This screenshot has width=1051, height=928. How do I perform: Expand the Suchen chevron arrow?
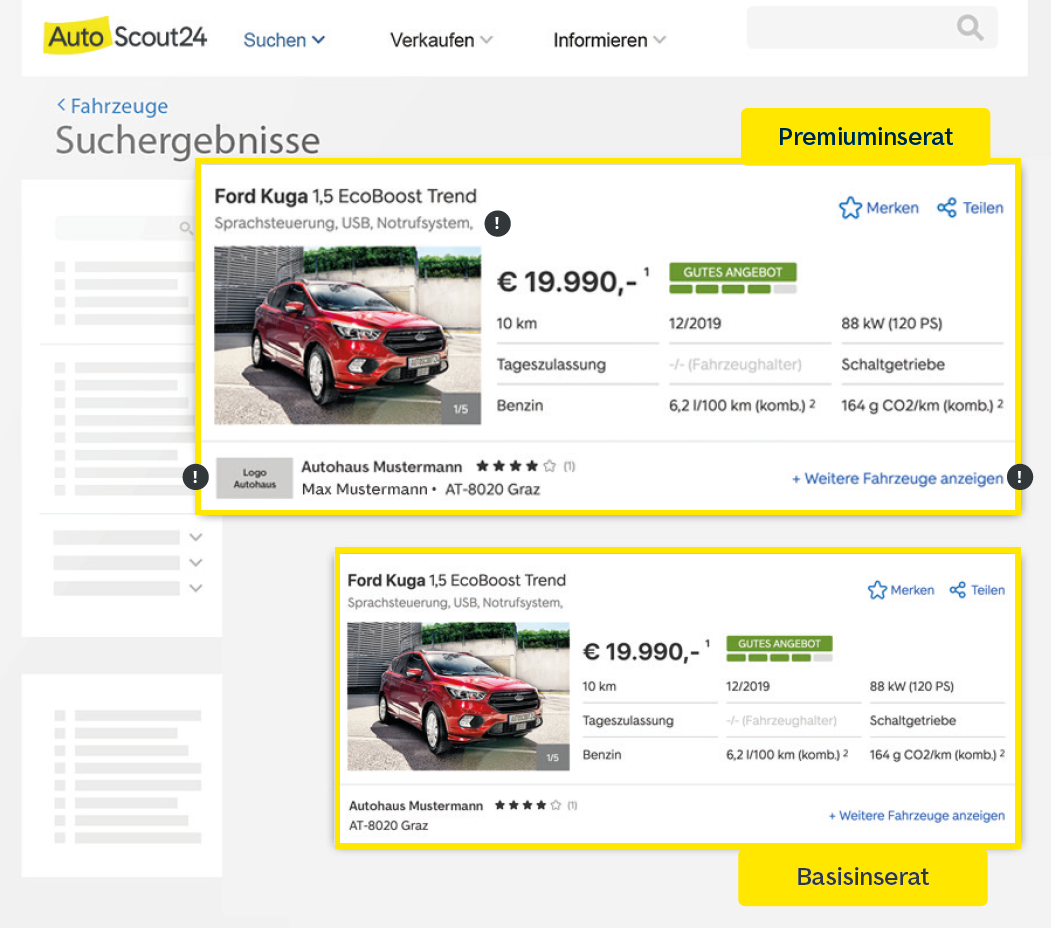[x=318, y=40]
